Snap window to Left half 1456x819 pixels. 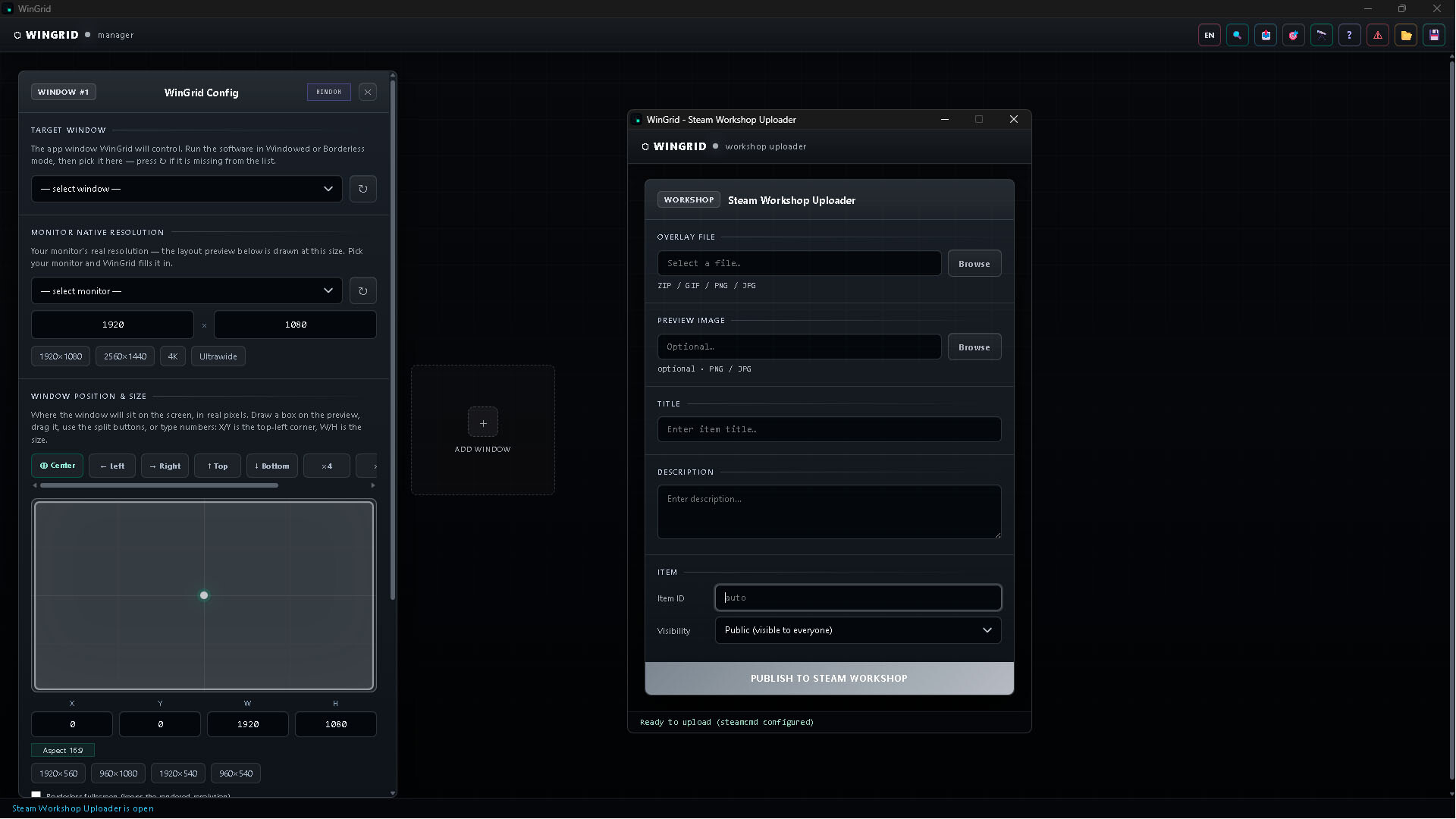pyautogui.click(x=112, y=466)
